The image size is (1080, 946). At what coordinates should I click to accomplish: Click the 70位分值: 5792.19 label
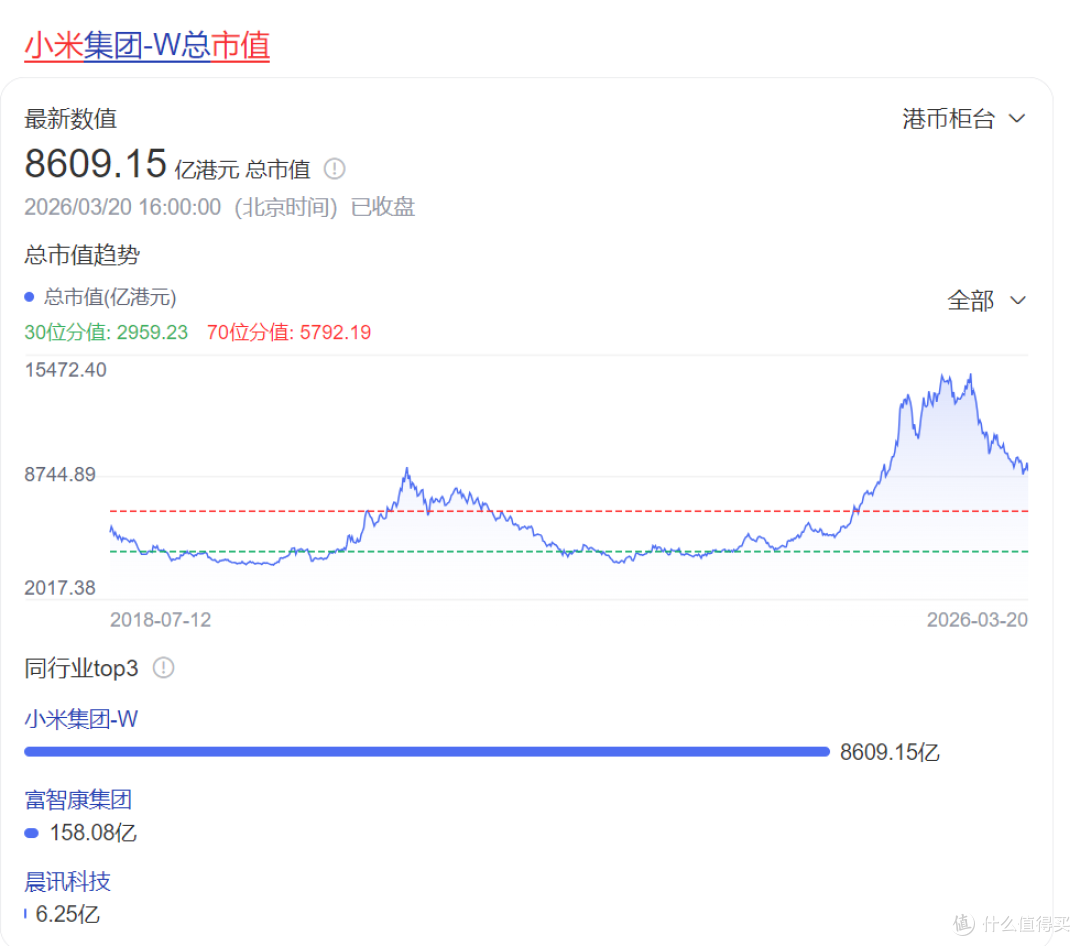tap(289, 332)
